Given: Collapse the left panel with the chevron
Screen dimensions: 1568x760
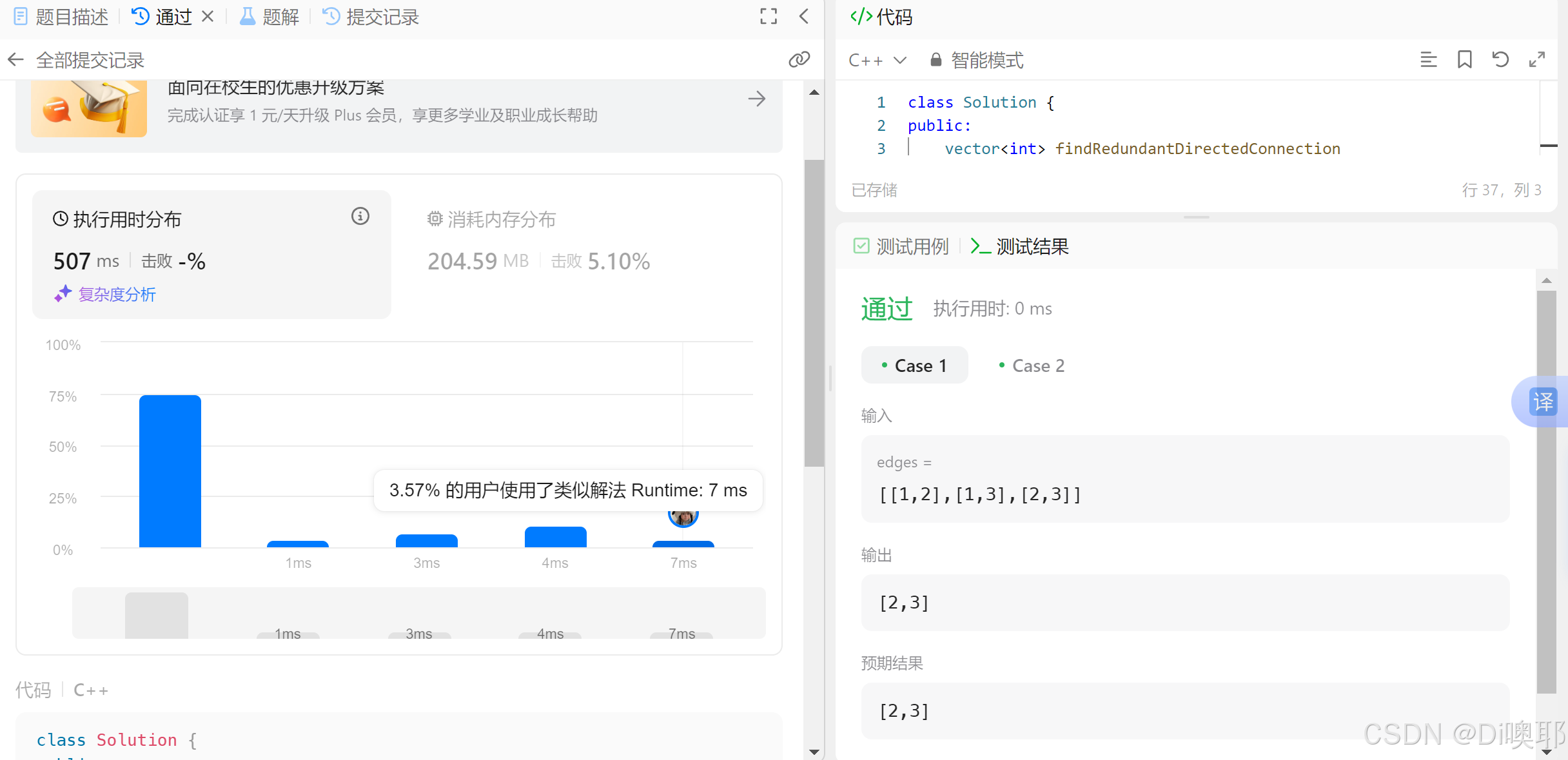Looking at the screenshot, I should click(803, 17).
